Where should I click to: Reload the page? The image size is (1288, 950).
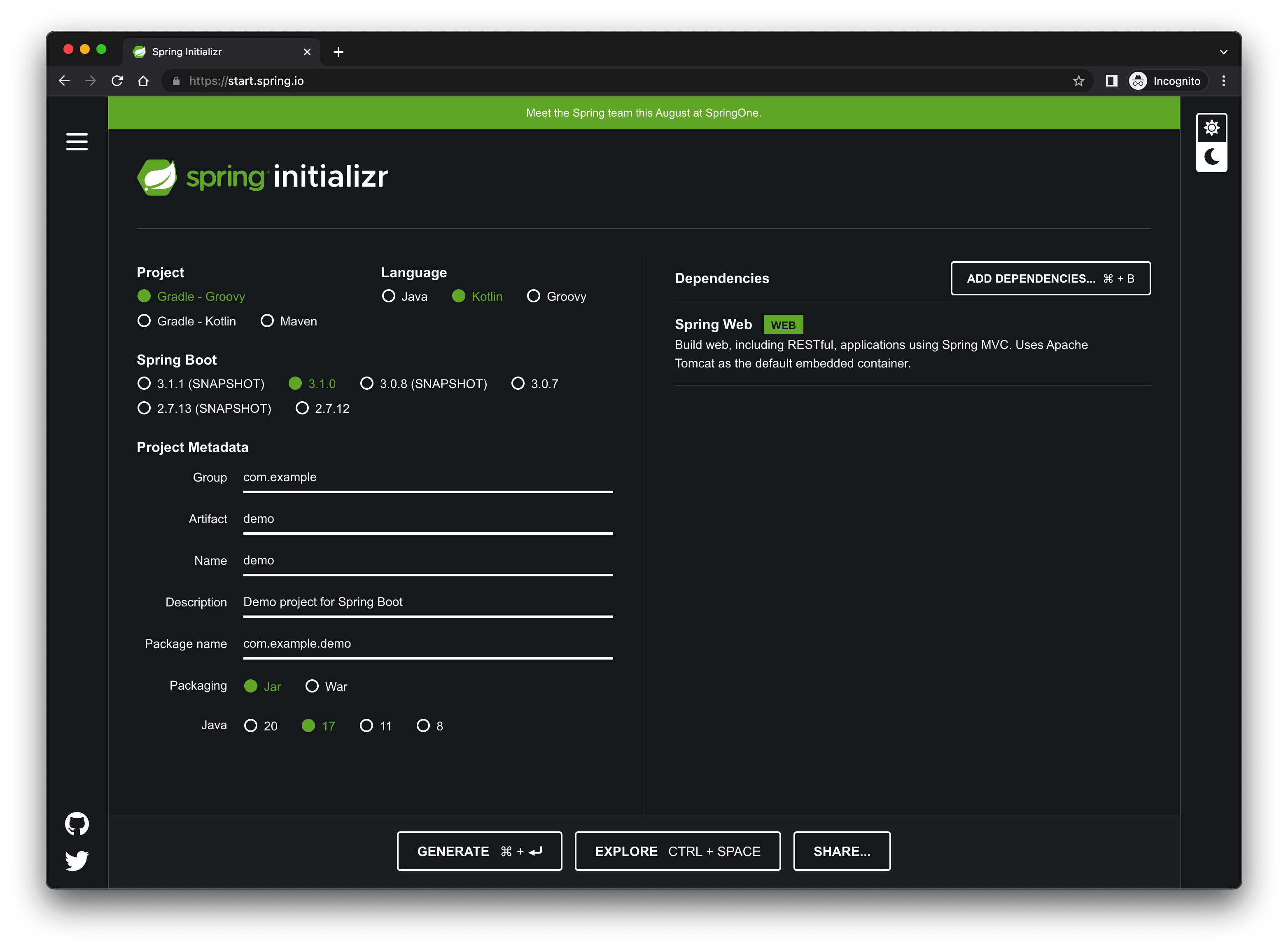[117, 81]
